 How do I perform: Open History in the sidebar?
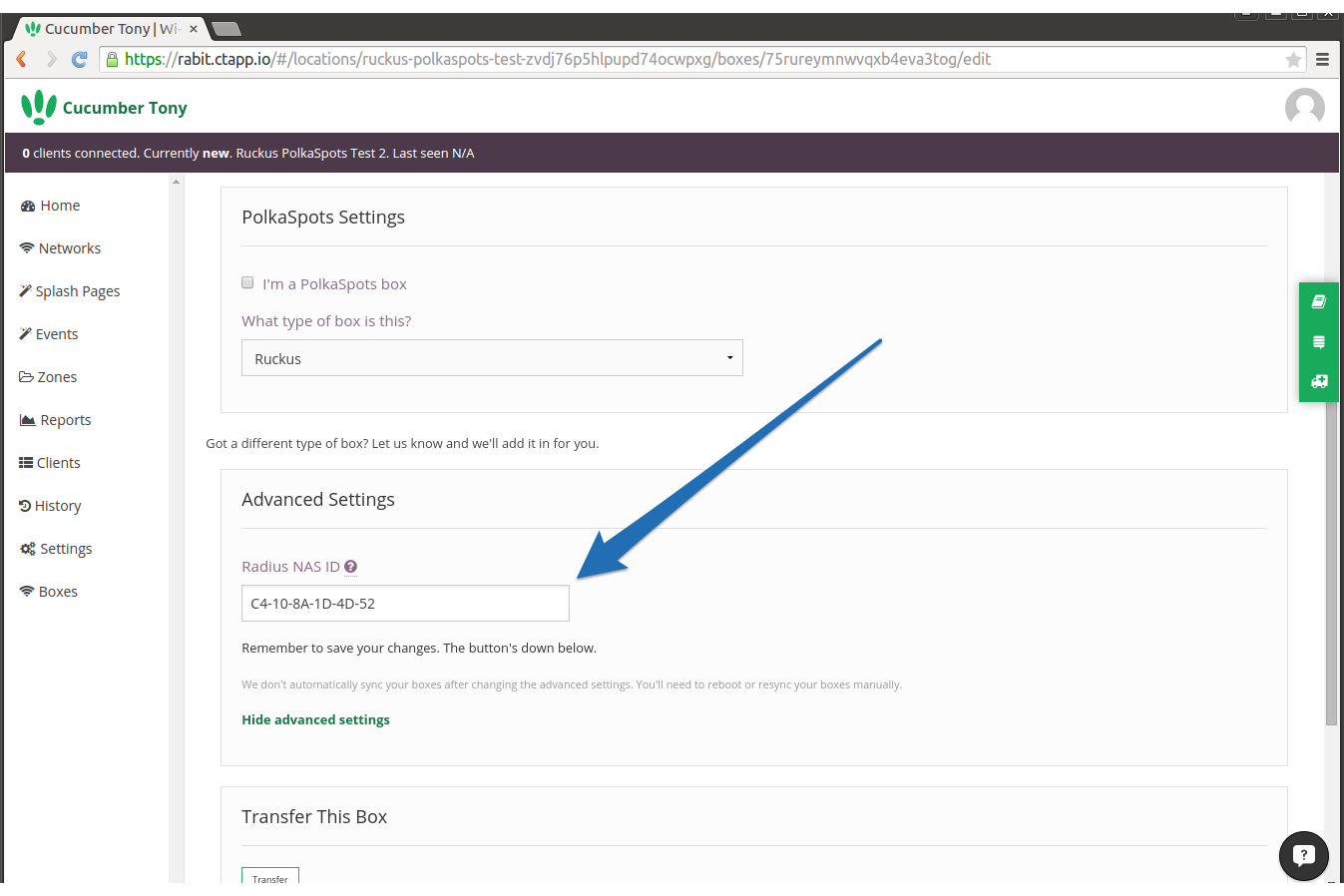tap(50, 506)
